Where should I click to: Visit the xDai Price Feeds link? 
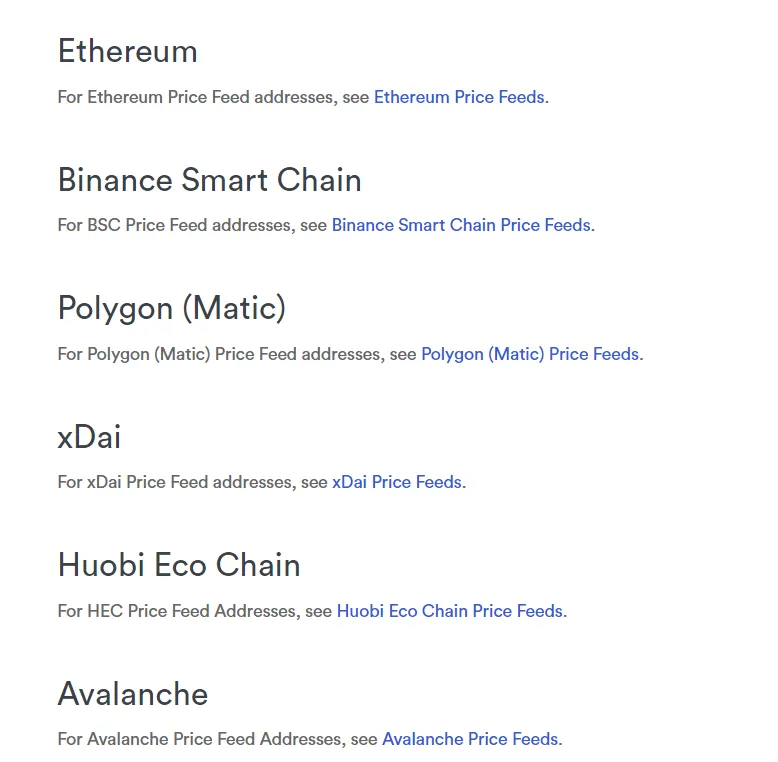pos(397,482)
